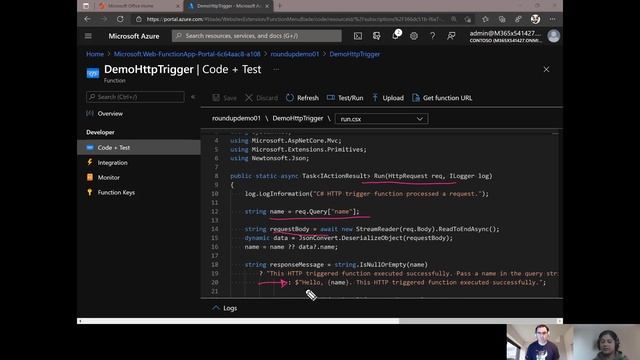Get the function URL

coord(442,98)
